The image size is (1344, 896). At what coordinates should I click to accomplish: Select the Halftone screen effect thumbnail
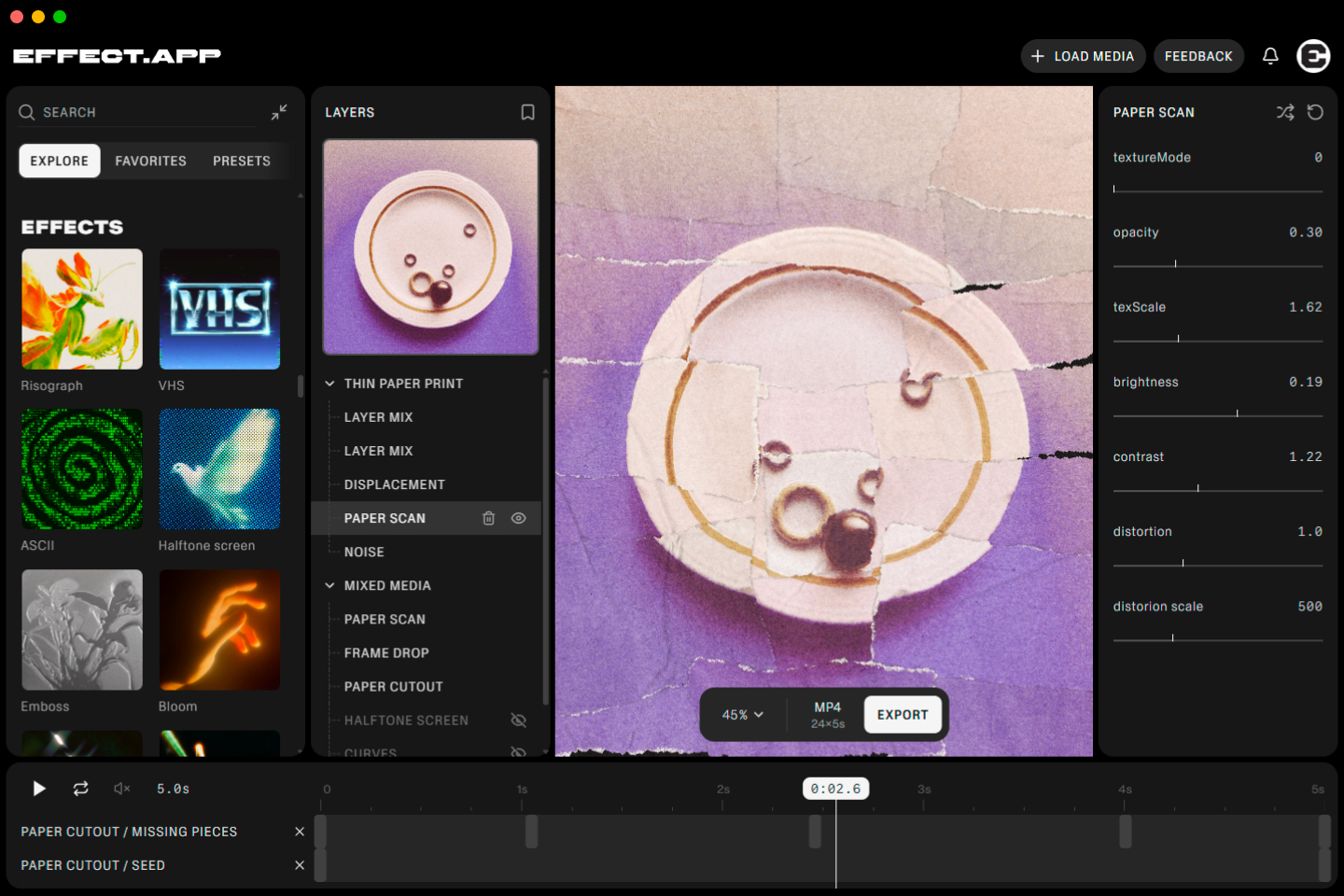[219, 469]
